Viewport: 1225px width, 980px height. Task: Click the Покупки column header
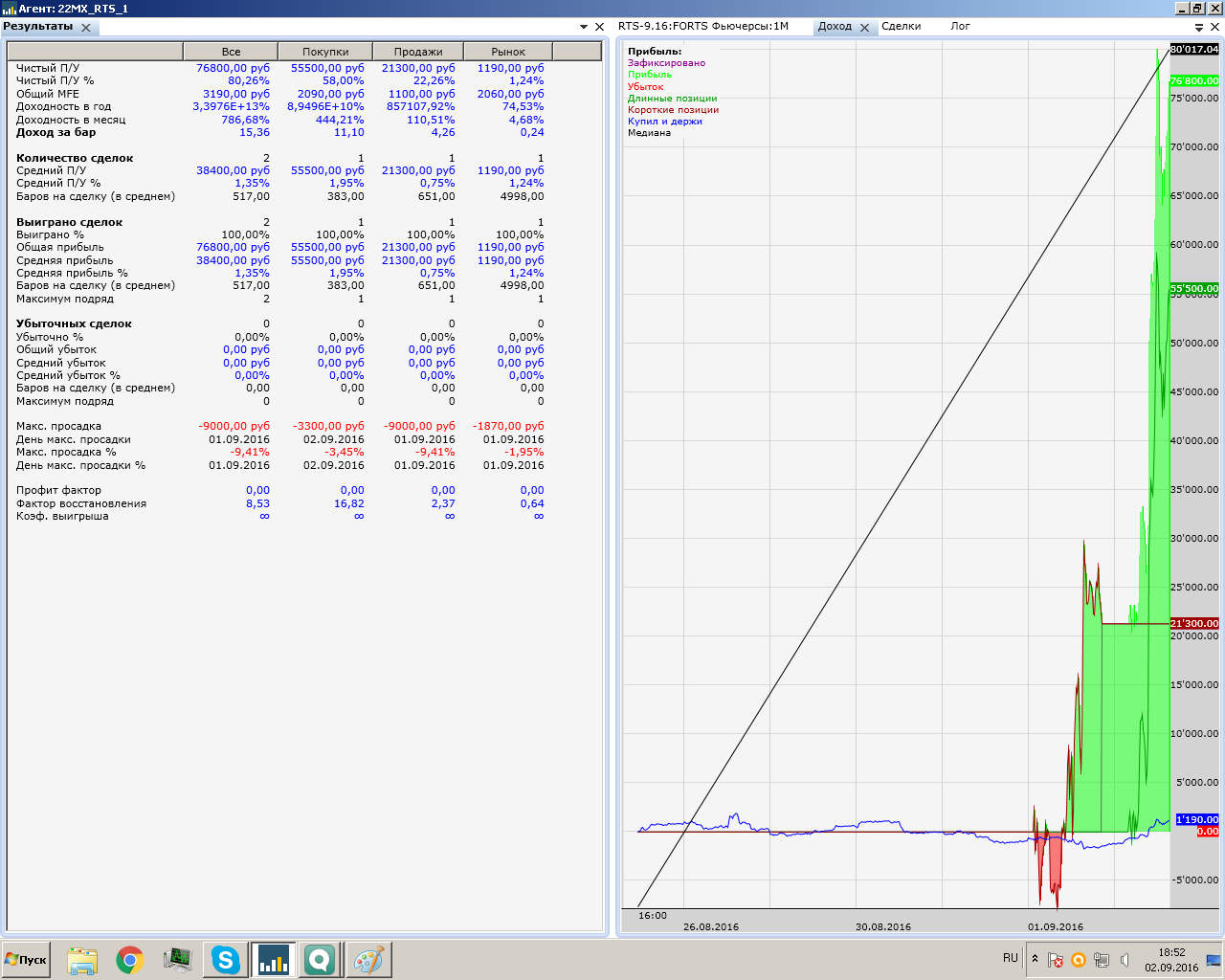pos(324,52)
